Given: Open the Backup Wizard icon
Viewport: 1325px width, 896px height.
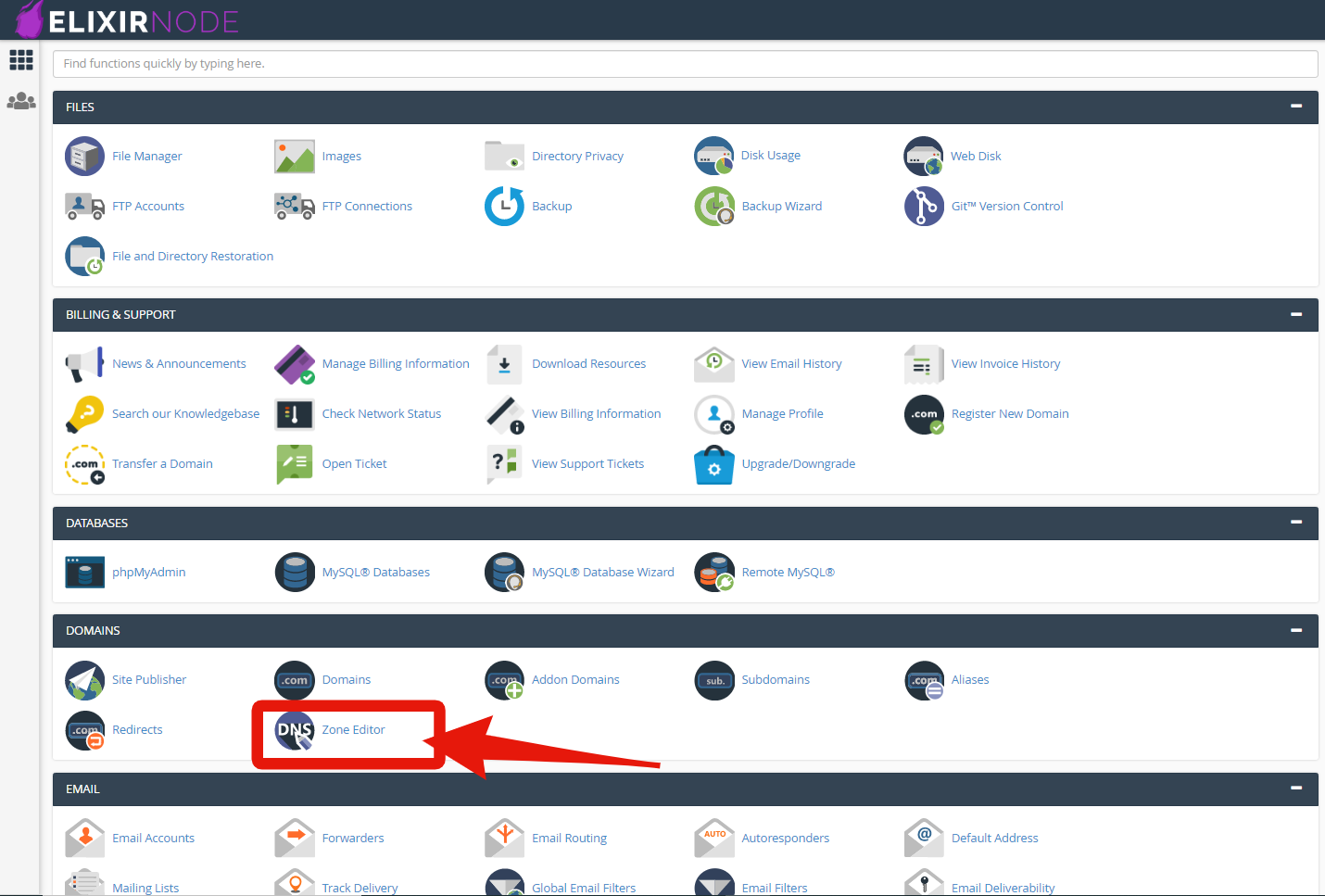Looking at the screenshot, I should pos(714,206).
